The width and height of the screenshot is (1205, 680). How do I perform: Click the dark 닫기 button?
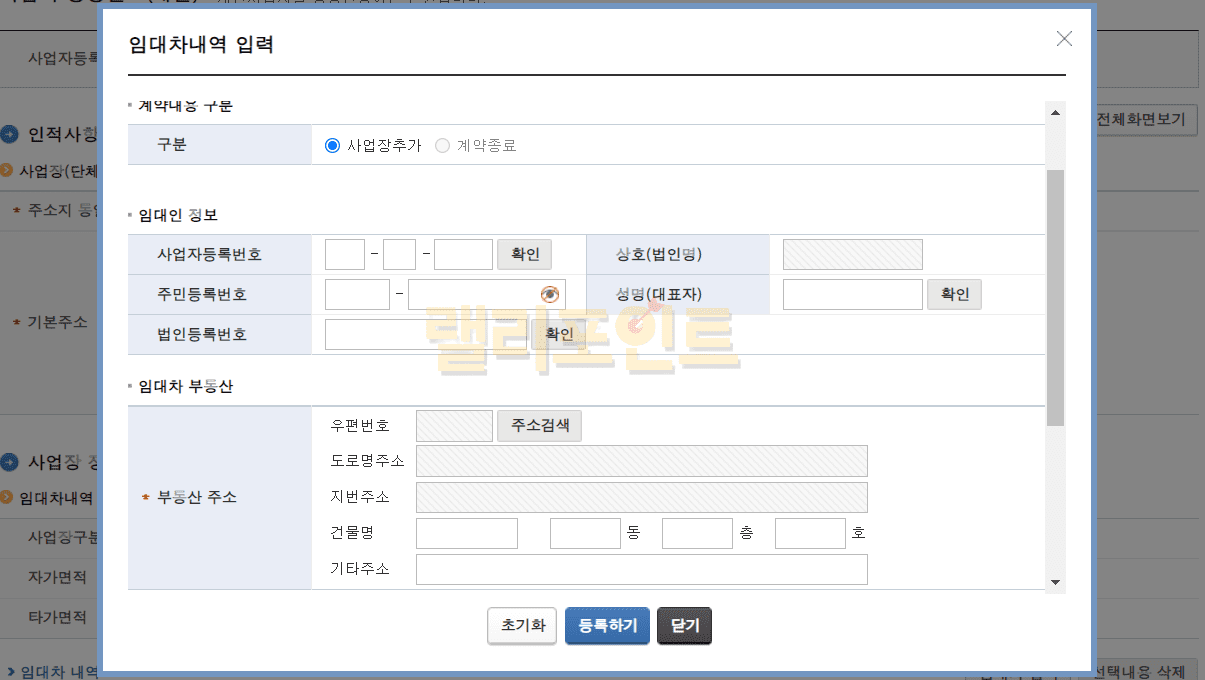tap(684, 625)
